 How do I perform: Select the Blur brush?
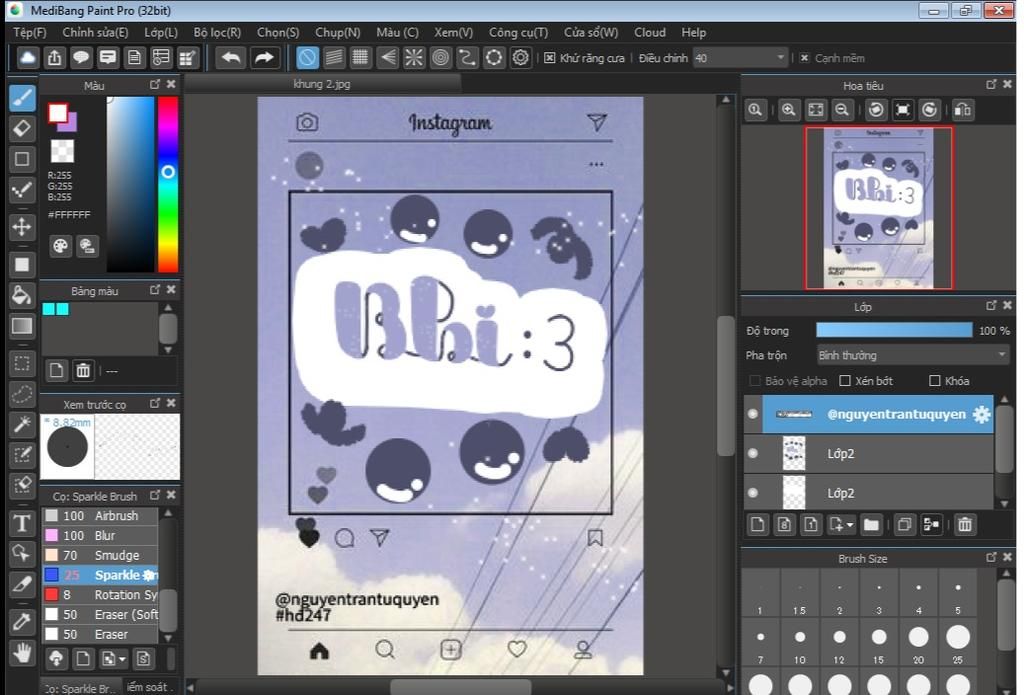point(101,535)
